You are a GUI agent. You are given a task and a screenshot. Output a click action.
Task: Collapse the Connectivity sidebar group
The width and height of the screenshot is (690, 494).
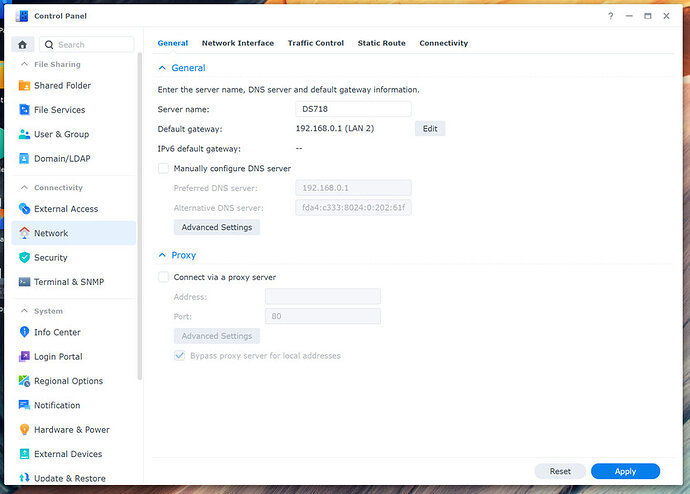click(x=24, y=187)
